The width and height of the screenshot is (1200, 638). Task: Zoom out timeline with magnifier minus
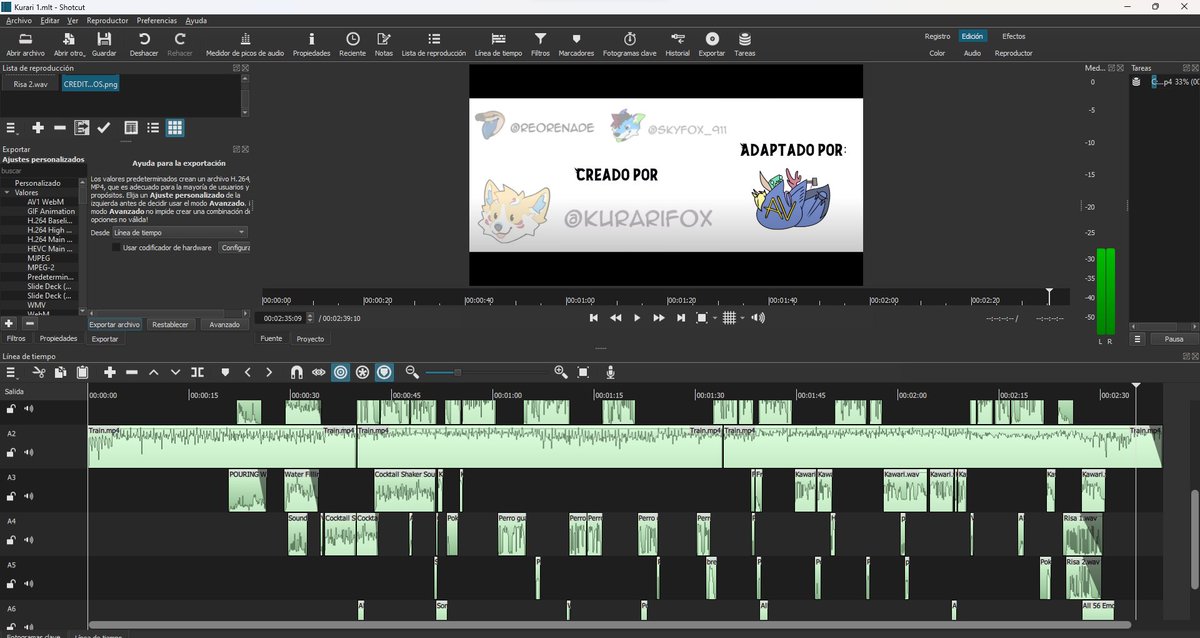coord(412,372)
